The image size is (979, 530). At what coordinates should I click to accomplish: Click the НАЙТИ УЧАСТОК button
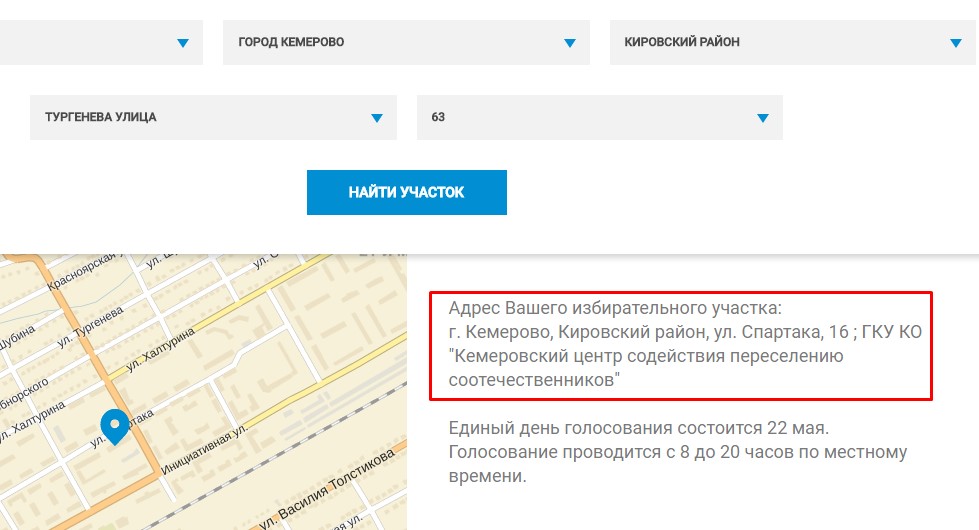point(406,192)
